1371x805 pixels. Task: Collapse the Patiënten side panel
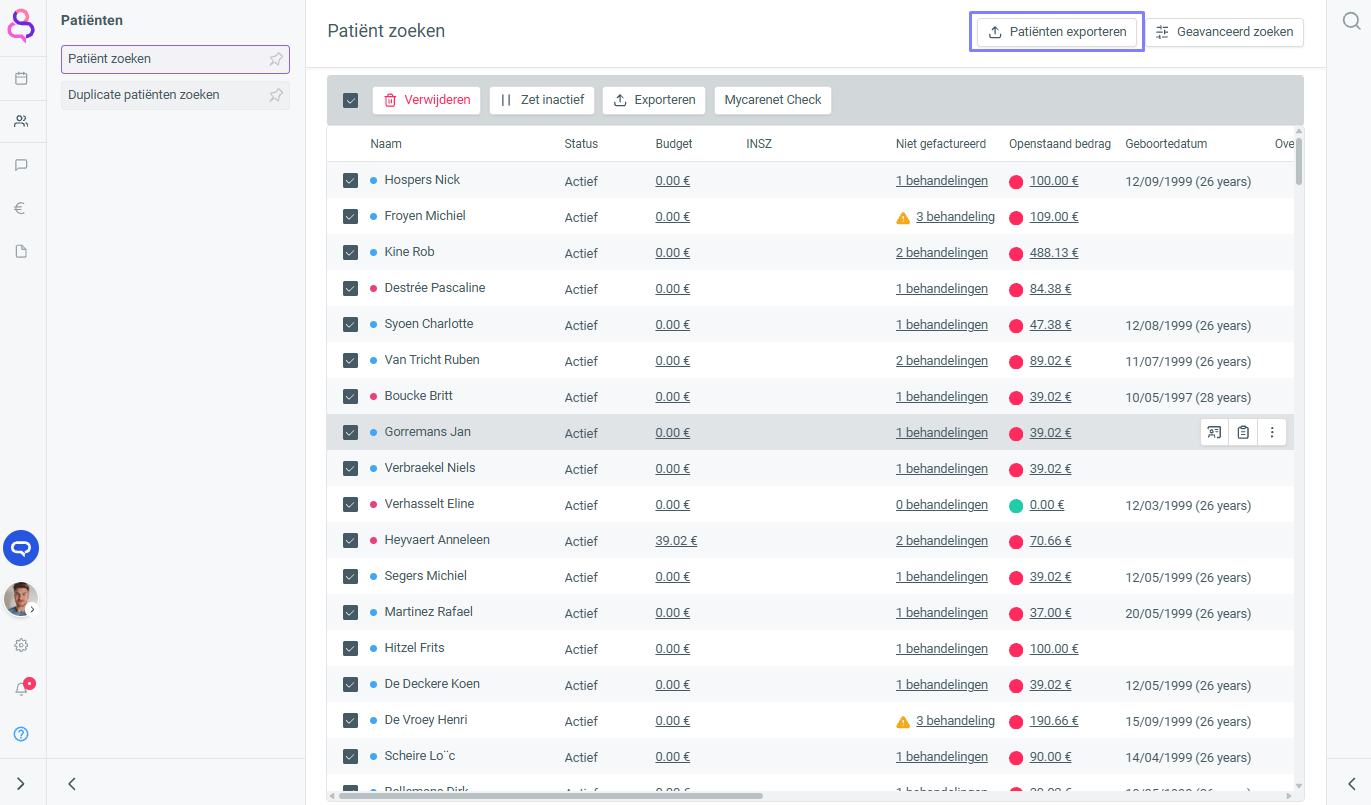click(x=72, y=784)
